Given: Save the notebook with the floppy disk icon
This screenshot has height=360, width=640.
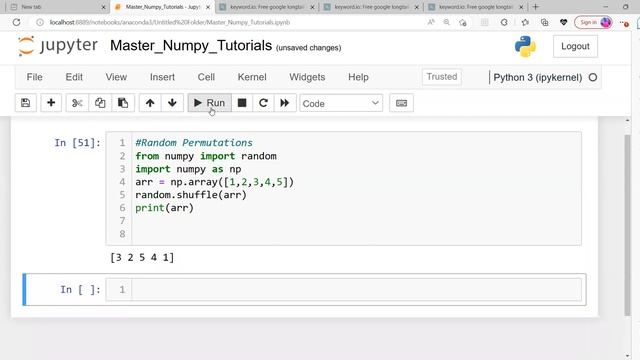Looking at the screenshot, I should [x=25, y=103].
